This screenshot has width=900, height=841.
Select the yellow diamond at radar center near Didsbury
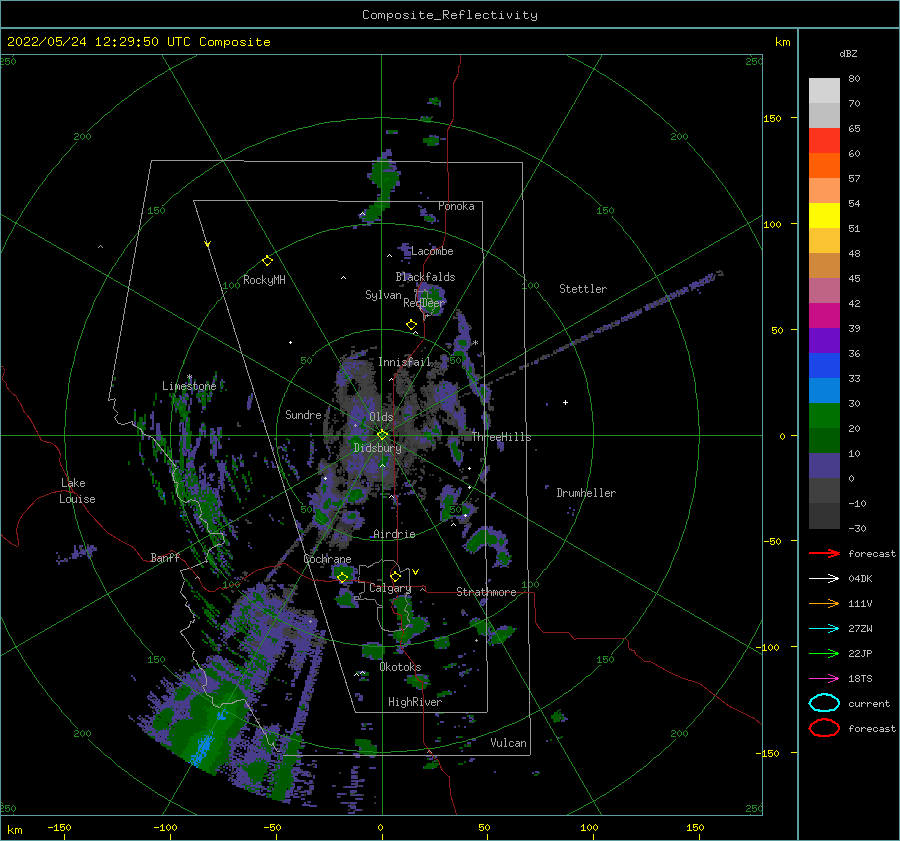coord(382,435)
